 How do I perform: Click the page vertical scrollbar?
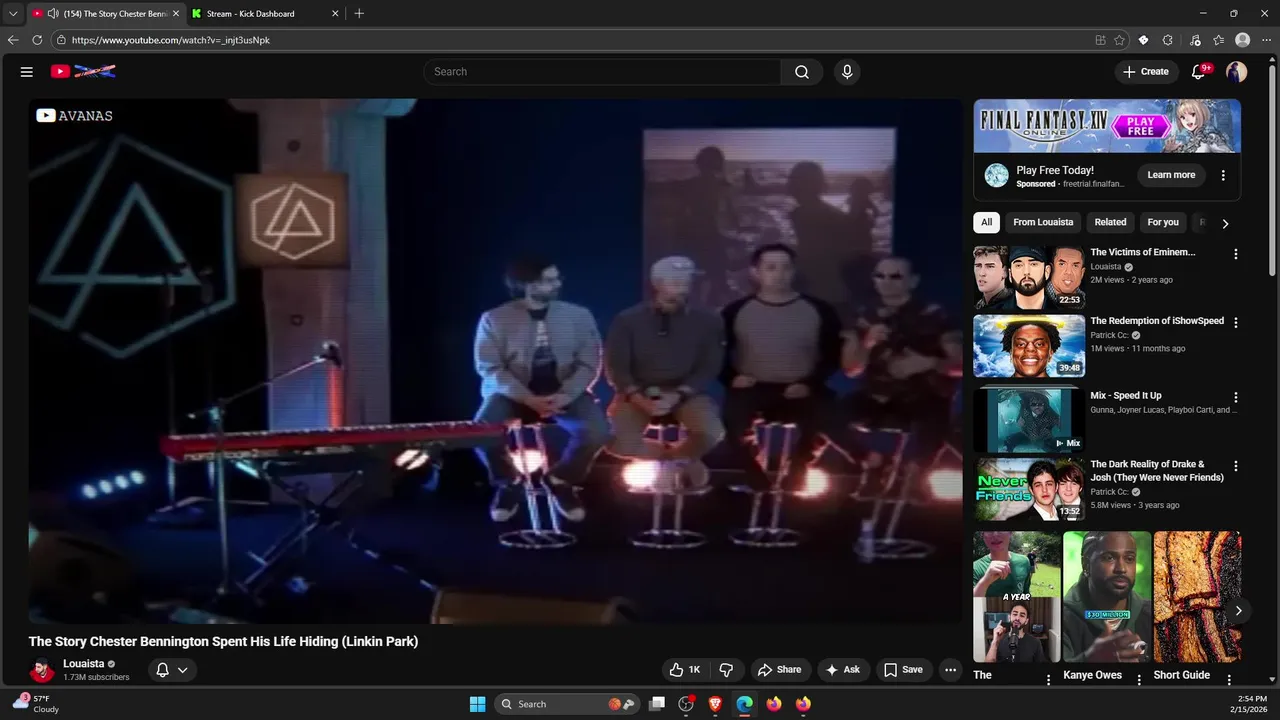[1273, 170]
